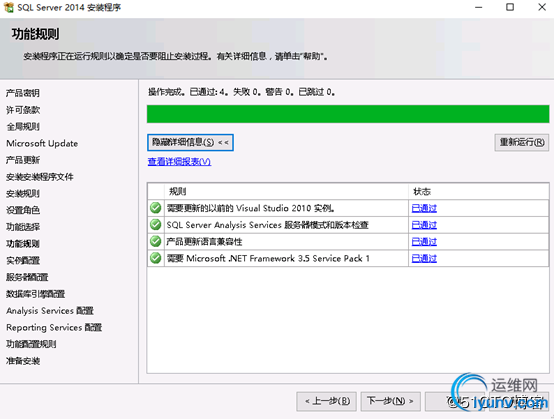
Task: Select the Microsoft Update step in sidebar
Action: (x=42, y=143)
